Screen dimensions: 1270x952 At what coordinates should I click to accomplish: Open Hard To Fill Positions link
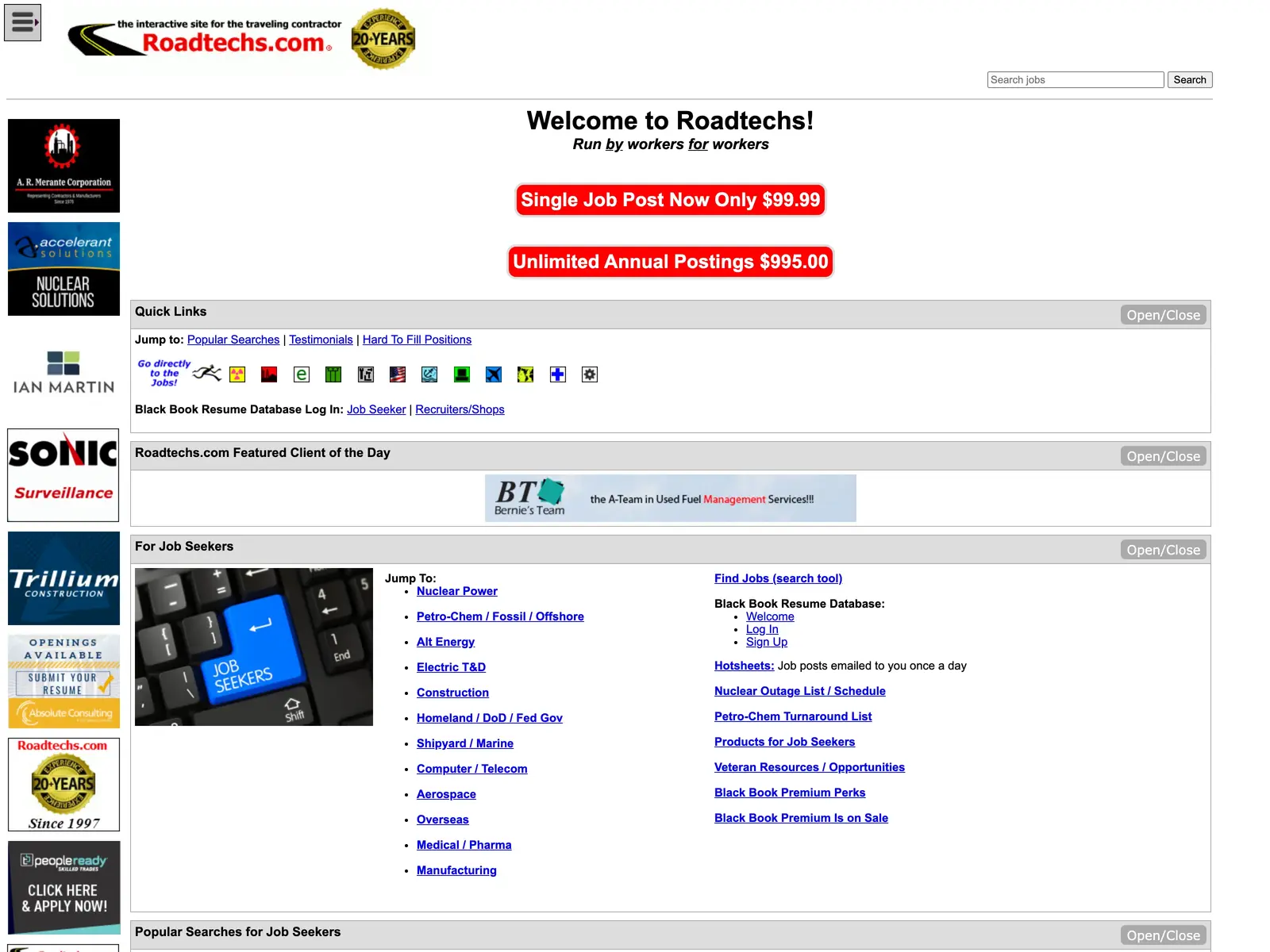coord(417,340)
